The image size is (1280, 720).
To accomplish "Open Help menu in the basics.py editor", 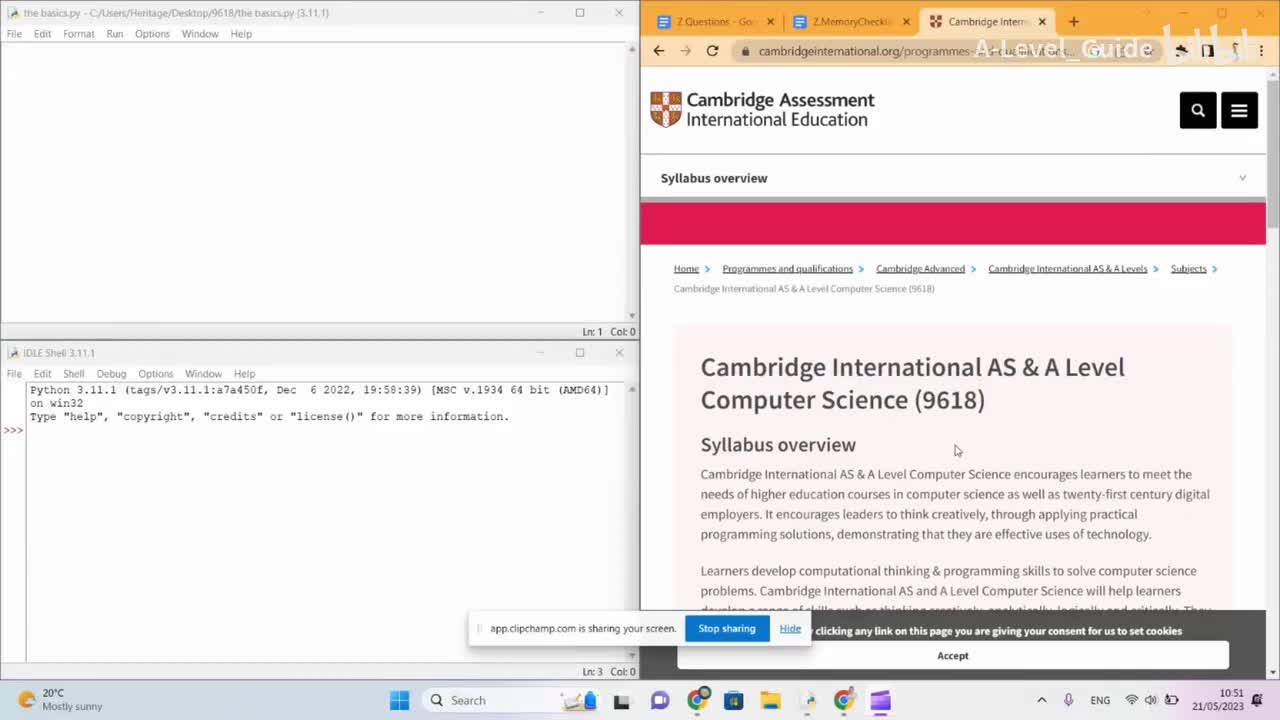I will [241, 34].
